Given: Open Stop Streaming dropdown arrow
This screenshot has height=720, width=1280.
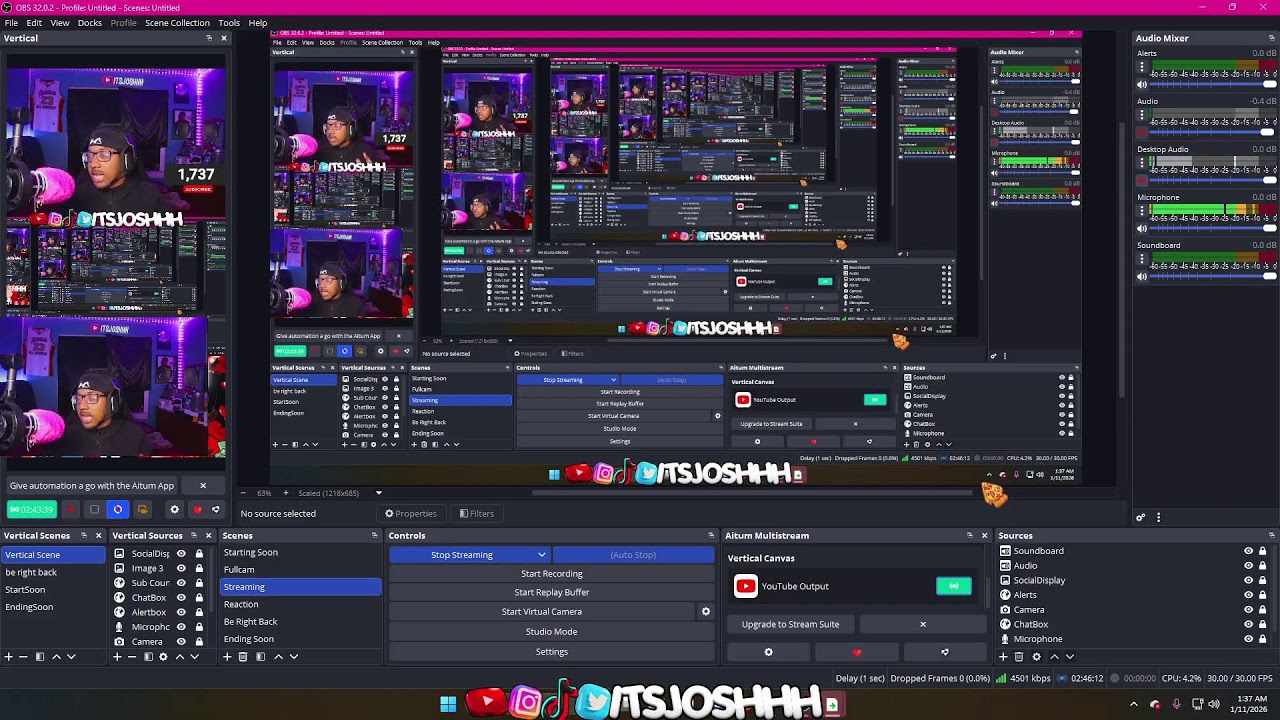Looking at the screenshot, I should (542, 554).
